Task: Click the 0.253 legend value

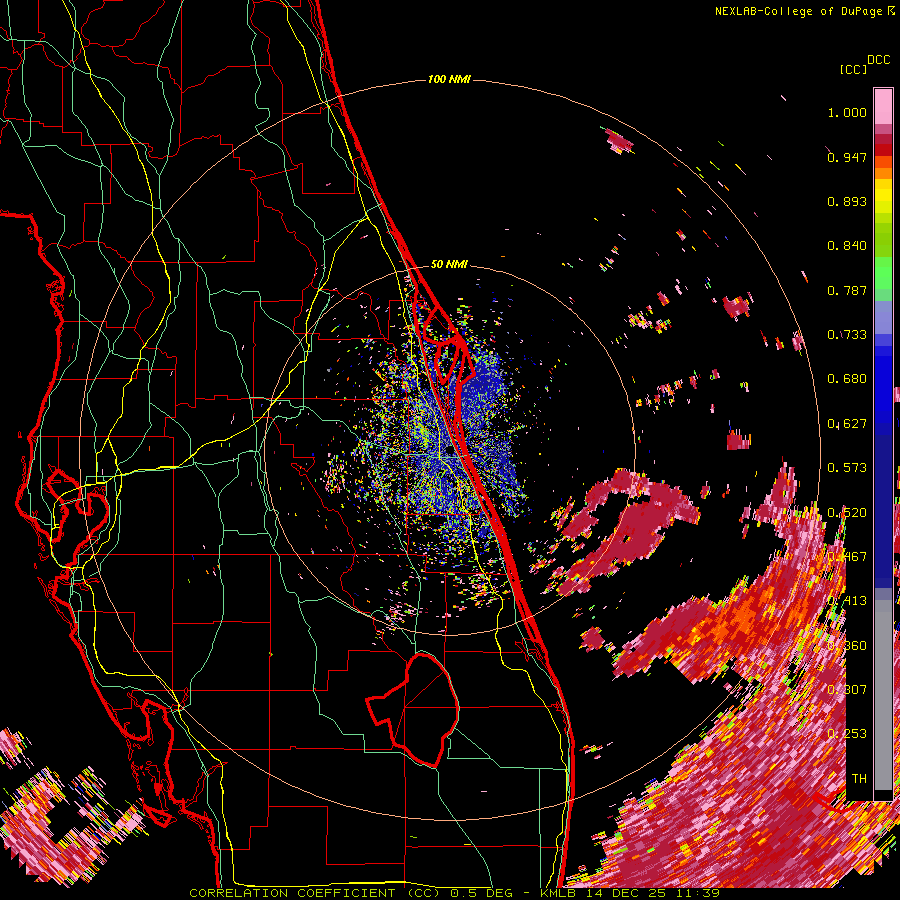Action: coord(847,734)
